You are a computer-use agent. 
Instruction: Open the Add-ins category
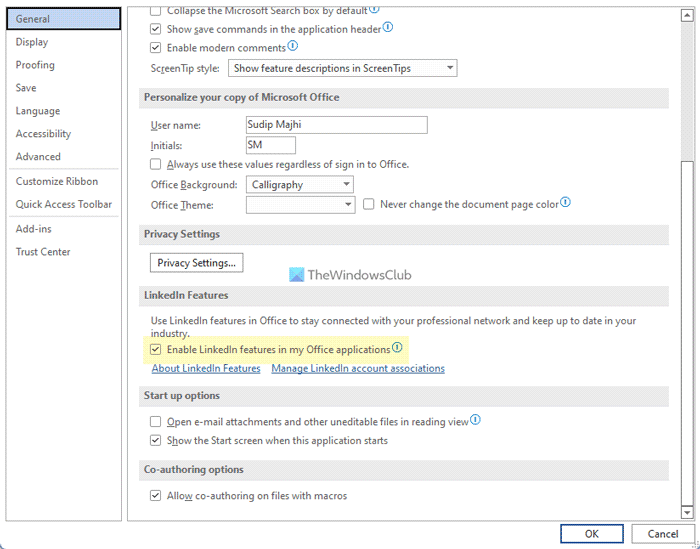pos(63,229)
